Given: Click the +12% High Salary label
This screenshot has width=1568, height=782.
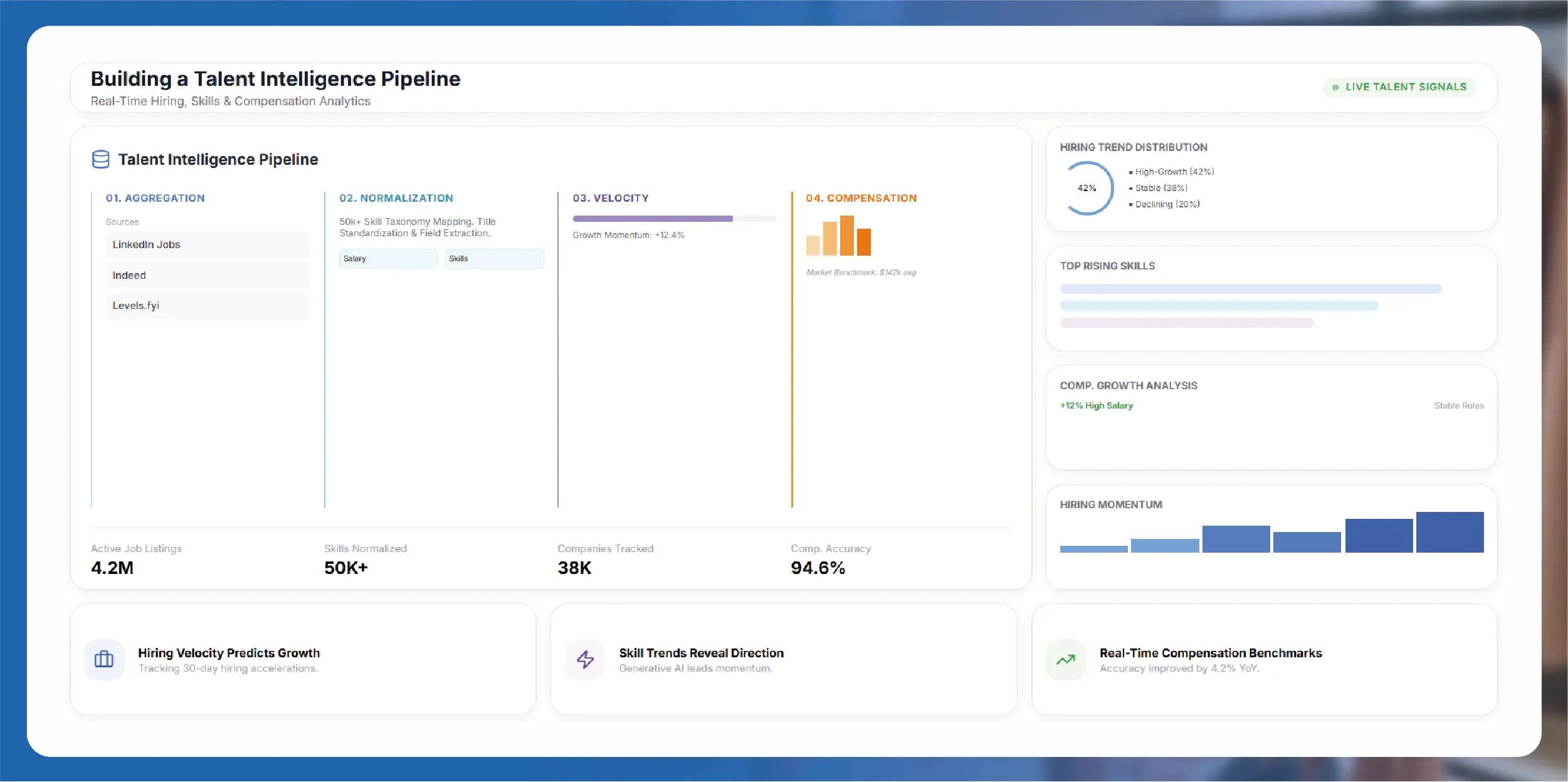Looking at the screenshot, I should [1097, 405].
